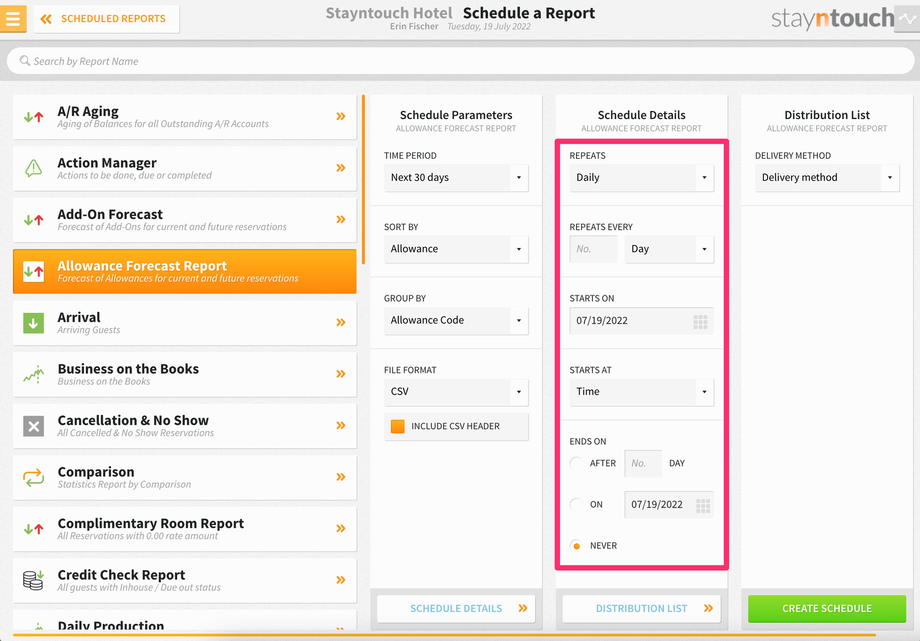
Task: Select the Ends On After radio button
Action: click(x=576, y=463)
